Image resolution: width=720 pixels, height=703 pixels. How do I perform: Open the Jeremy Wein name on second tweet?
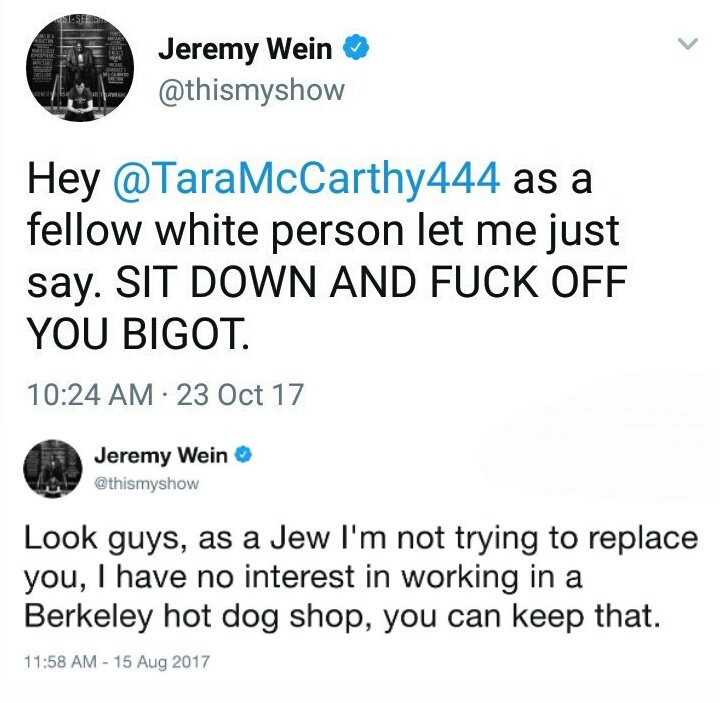161,456
